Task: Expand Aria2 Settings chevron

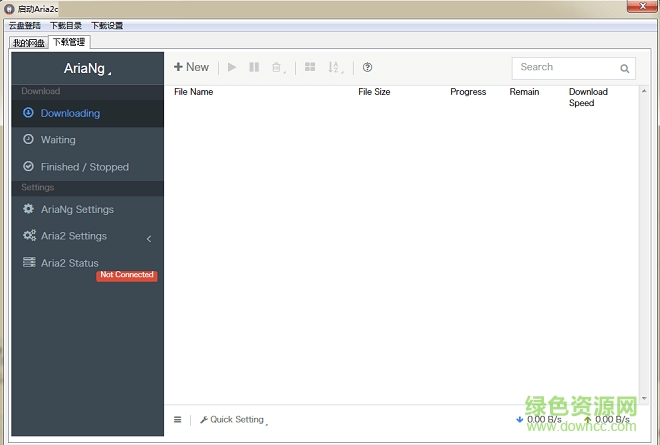Action: coord(149,239)
